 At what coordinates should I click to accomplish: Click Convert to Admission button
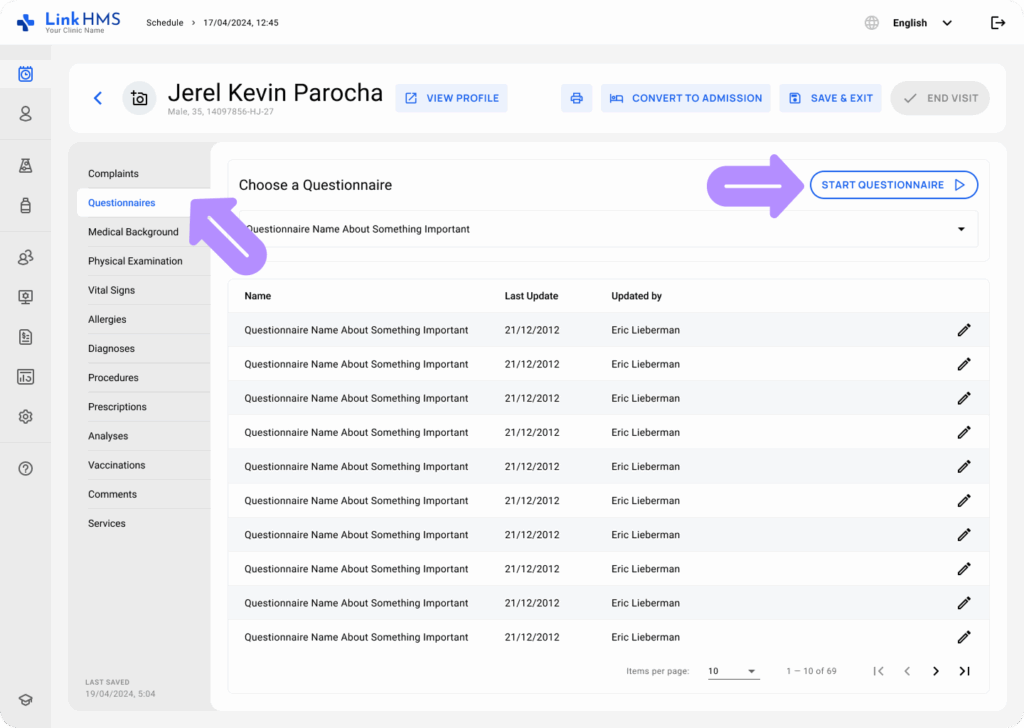685,98
